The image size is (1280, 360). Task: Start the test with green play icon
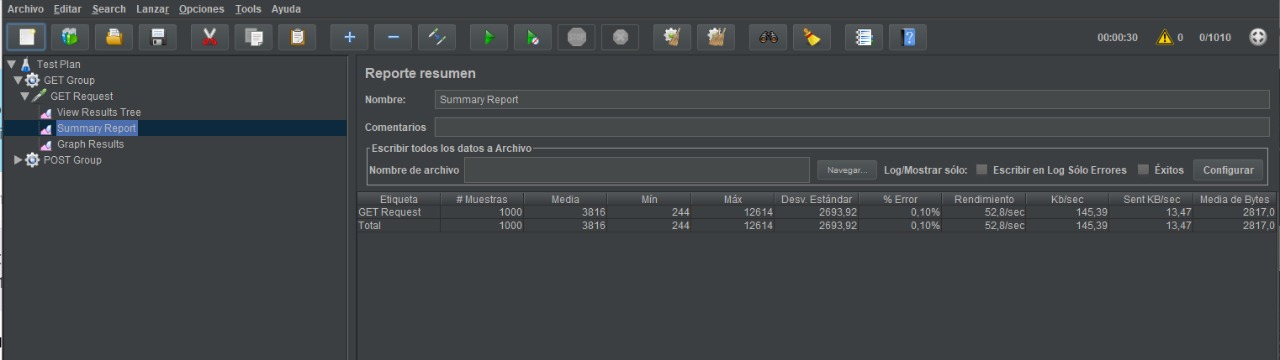click(489, 37)
